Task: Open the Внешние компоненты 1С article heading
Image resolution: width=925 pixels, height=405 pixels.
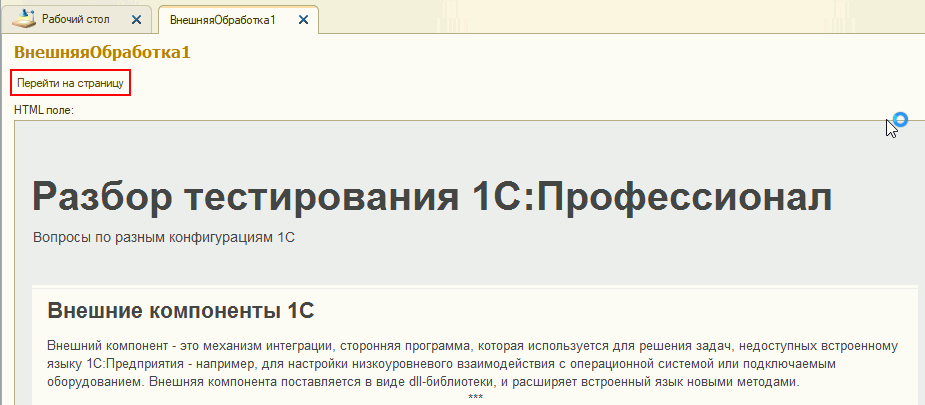Action: coord(181,311)
